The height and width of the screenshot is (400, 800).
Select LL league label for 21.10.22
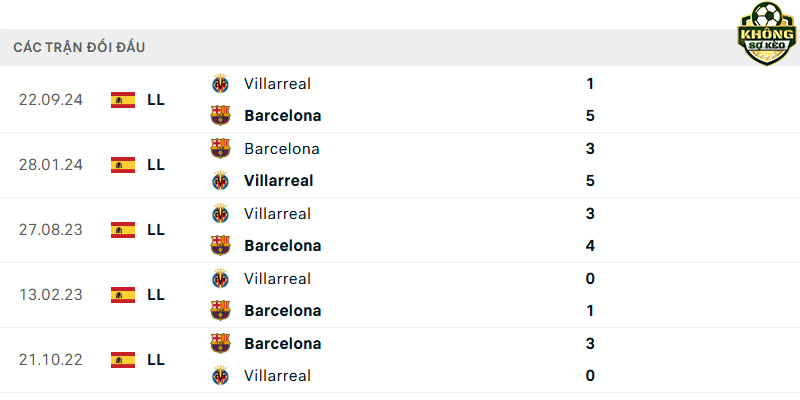156,360
